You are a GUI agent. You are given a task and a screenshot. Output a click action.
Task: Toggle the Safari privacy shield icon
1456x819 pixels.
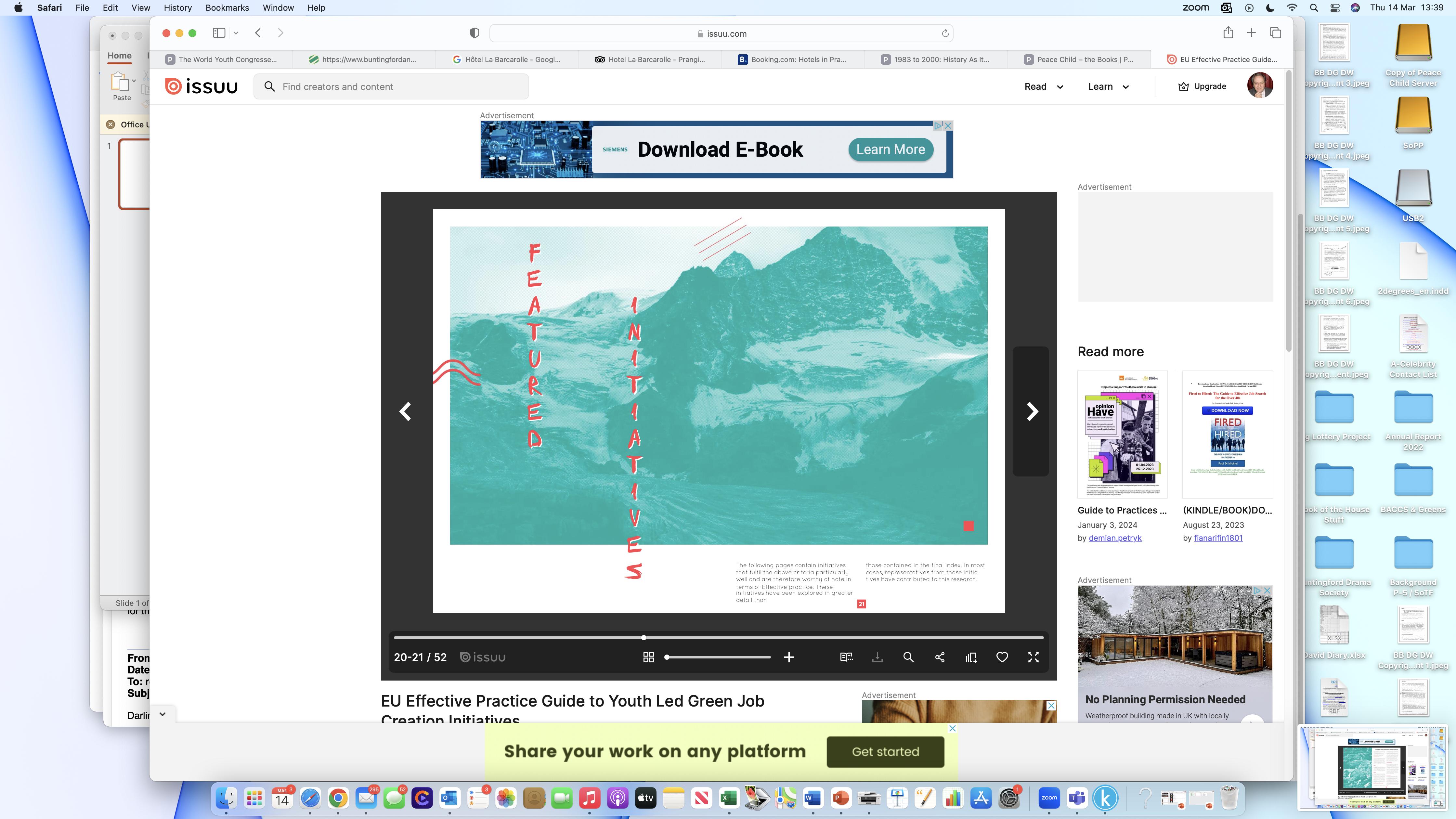[475, 33]
